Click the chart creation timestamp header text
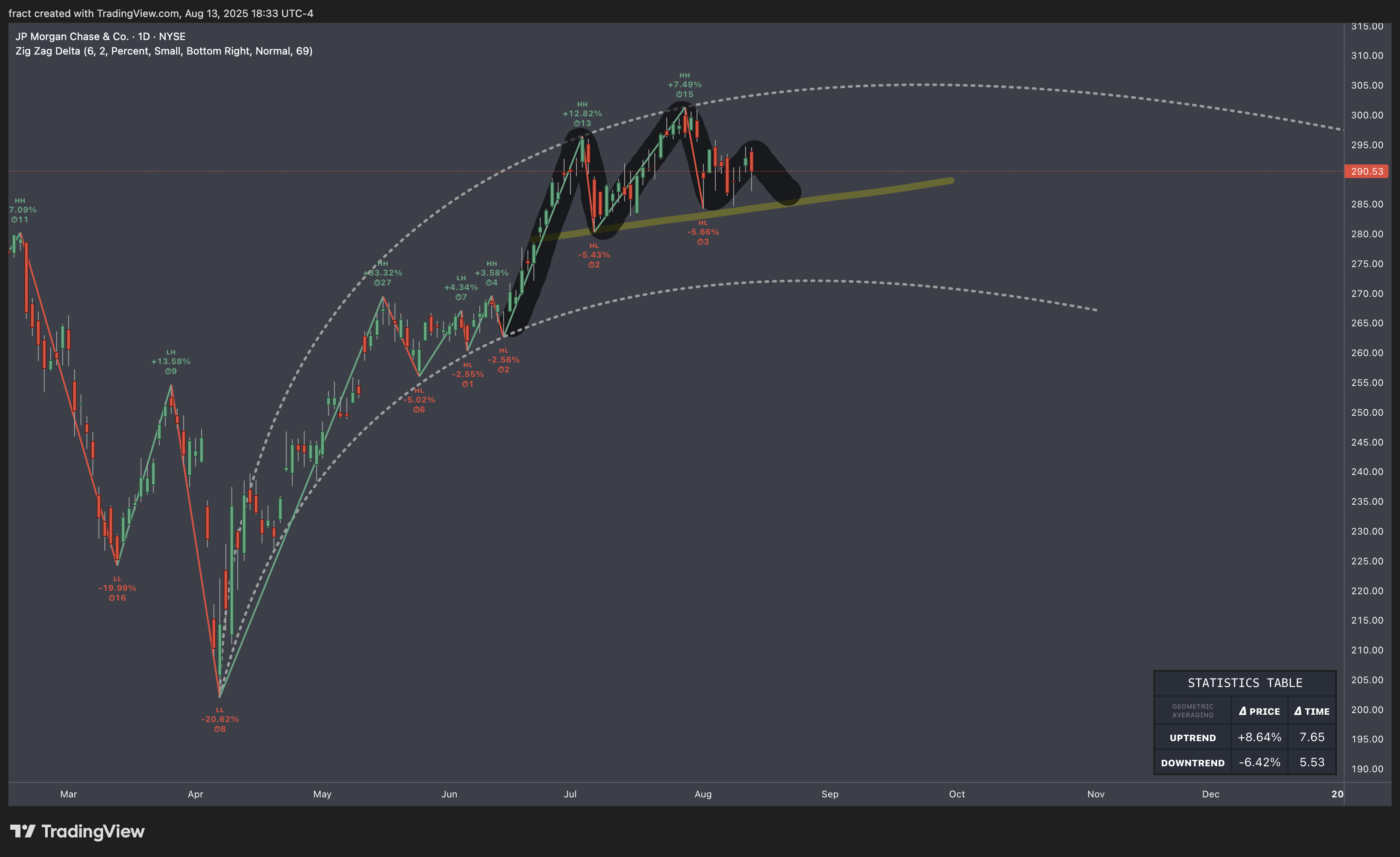 161,13
